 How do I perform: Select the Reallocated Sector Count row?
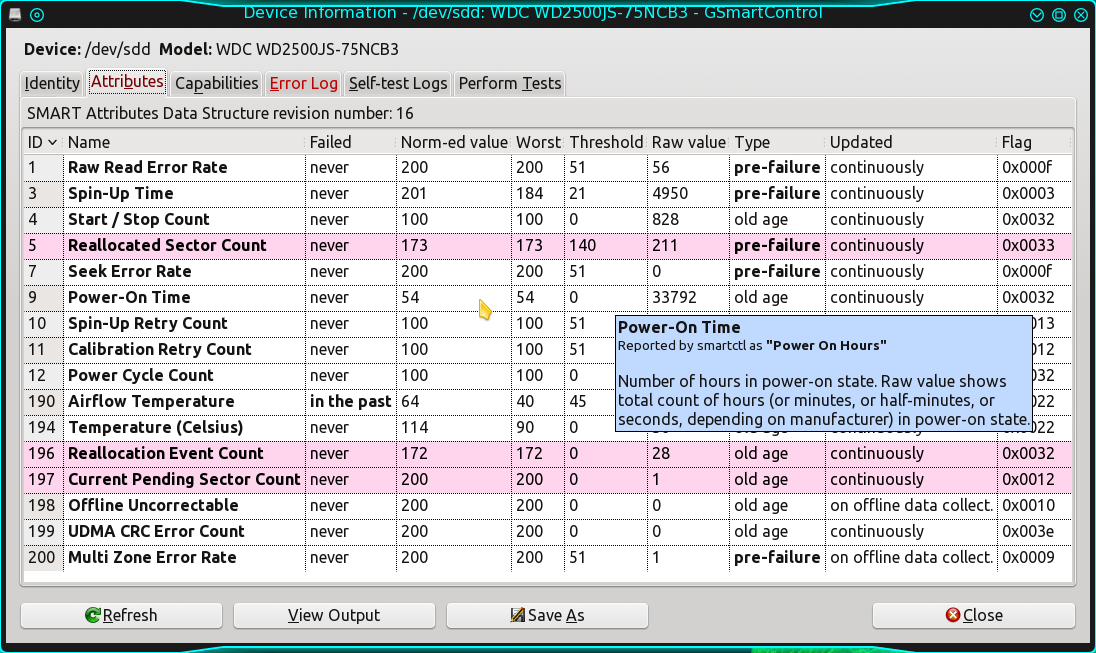click(548, 245)
